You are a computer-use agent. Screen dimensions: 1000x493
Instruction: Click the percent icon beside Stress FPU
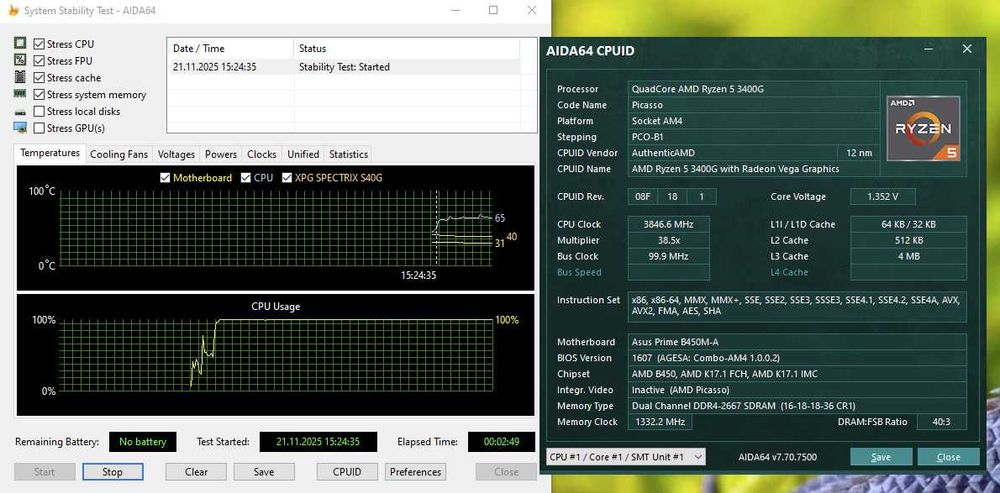pyautogui.click(x=20, y=60)
